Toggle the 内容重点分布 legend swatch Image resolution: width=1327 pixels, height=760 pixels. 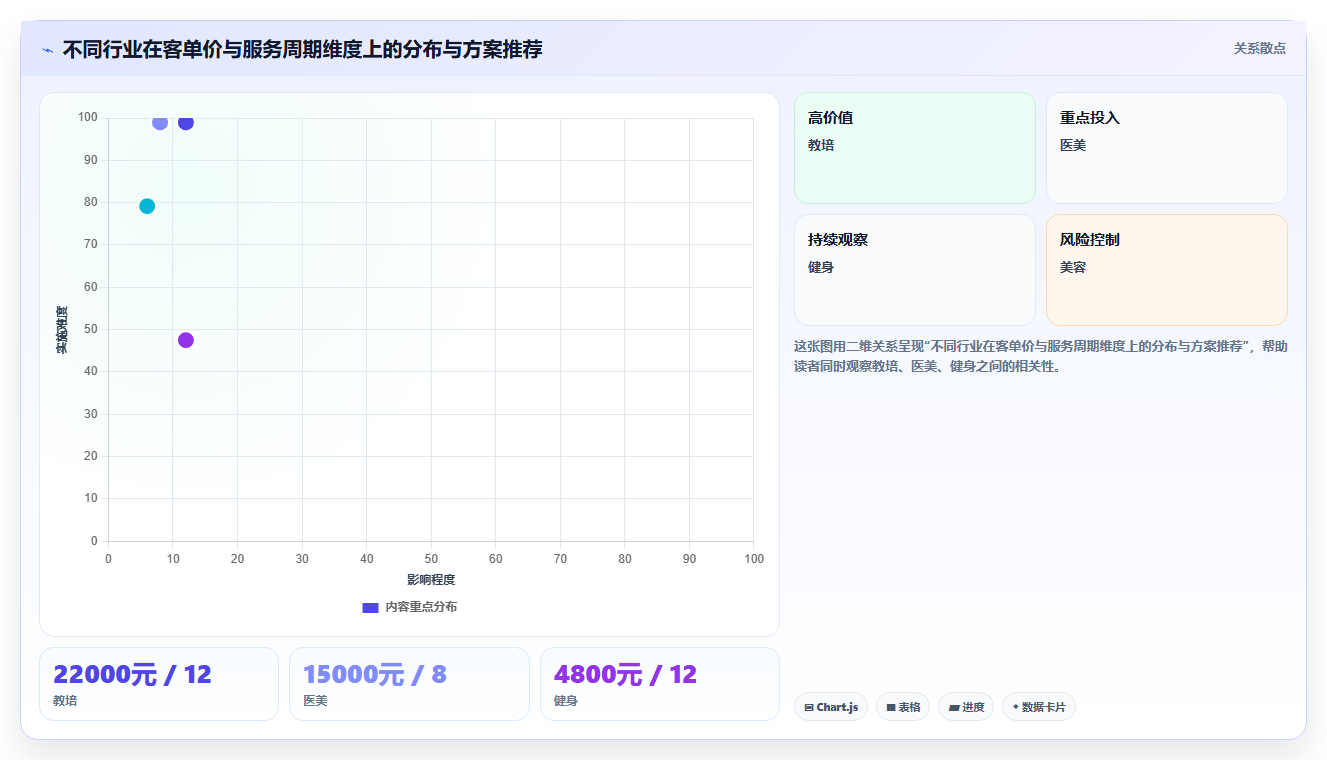click(370, 607)
